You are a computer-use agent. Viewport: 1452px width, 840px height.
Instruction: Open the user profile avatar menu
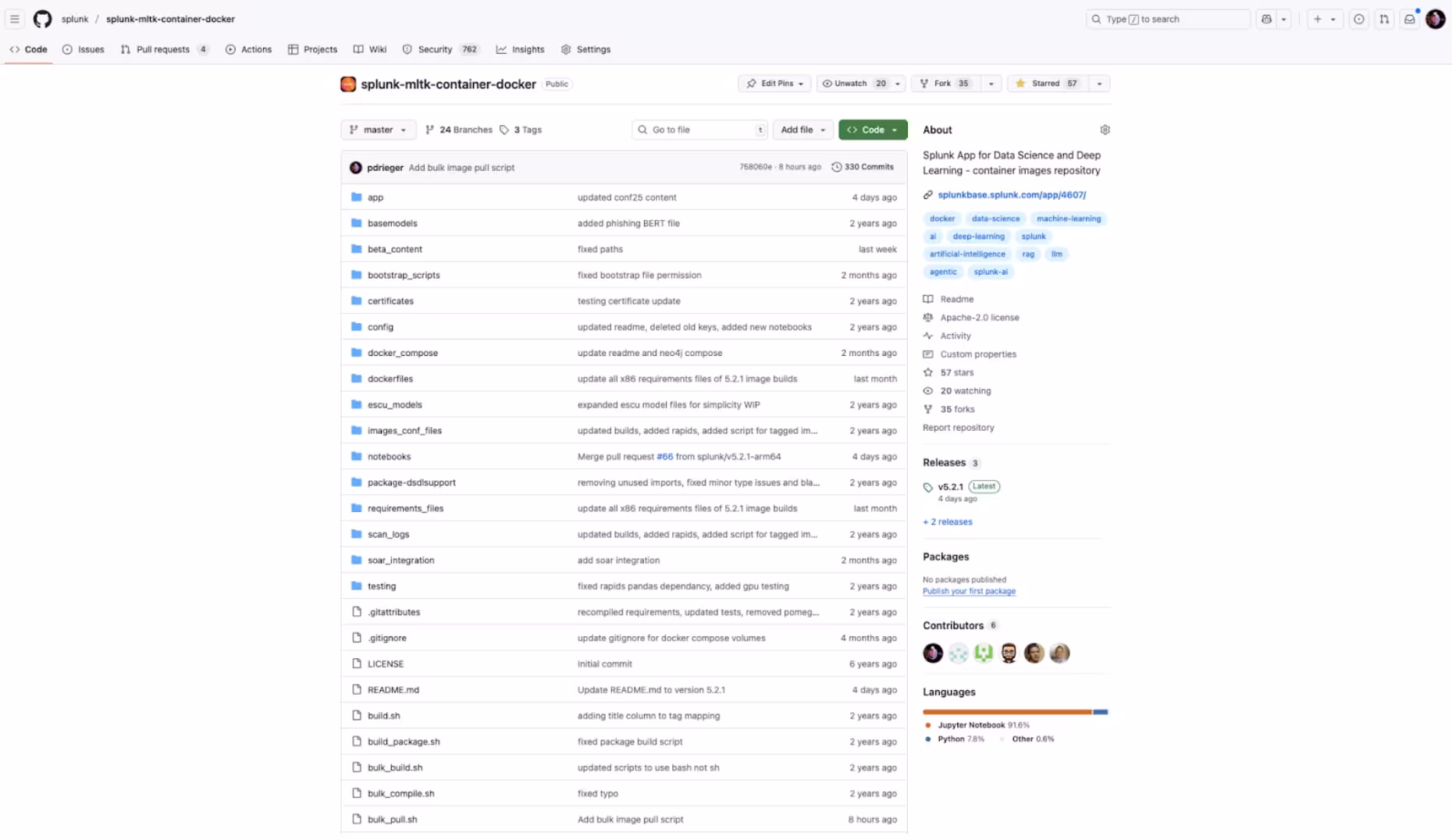coord(1435,19)
